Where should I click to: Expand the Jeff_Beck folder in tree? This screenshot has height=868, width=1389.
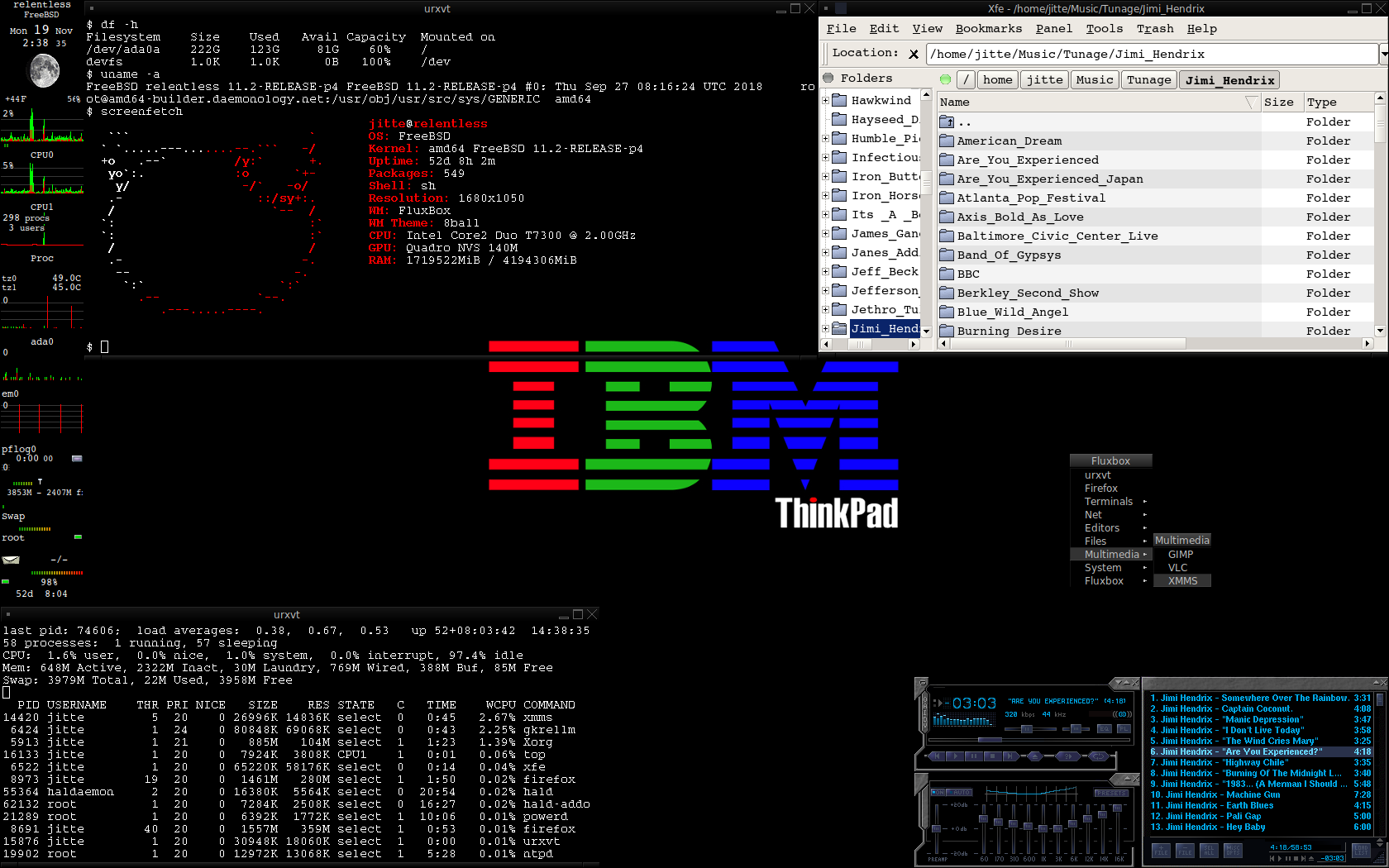click(825, 272)
